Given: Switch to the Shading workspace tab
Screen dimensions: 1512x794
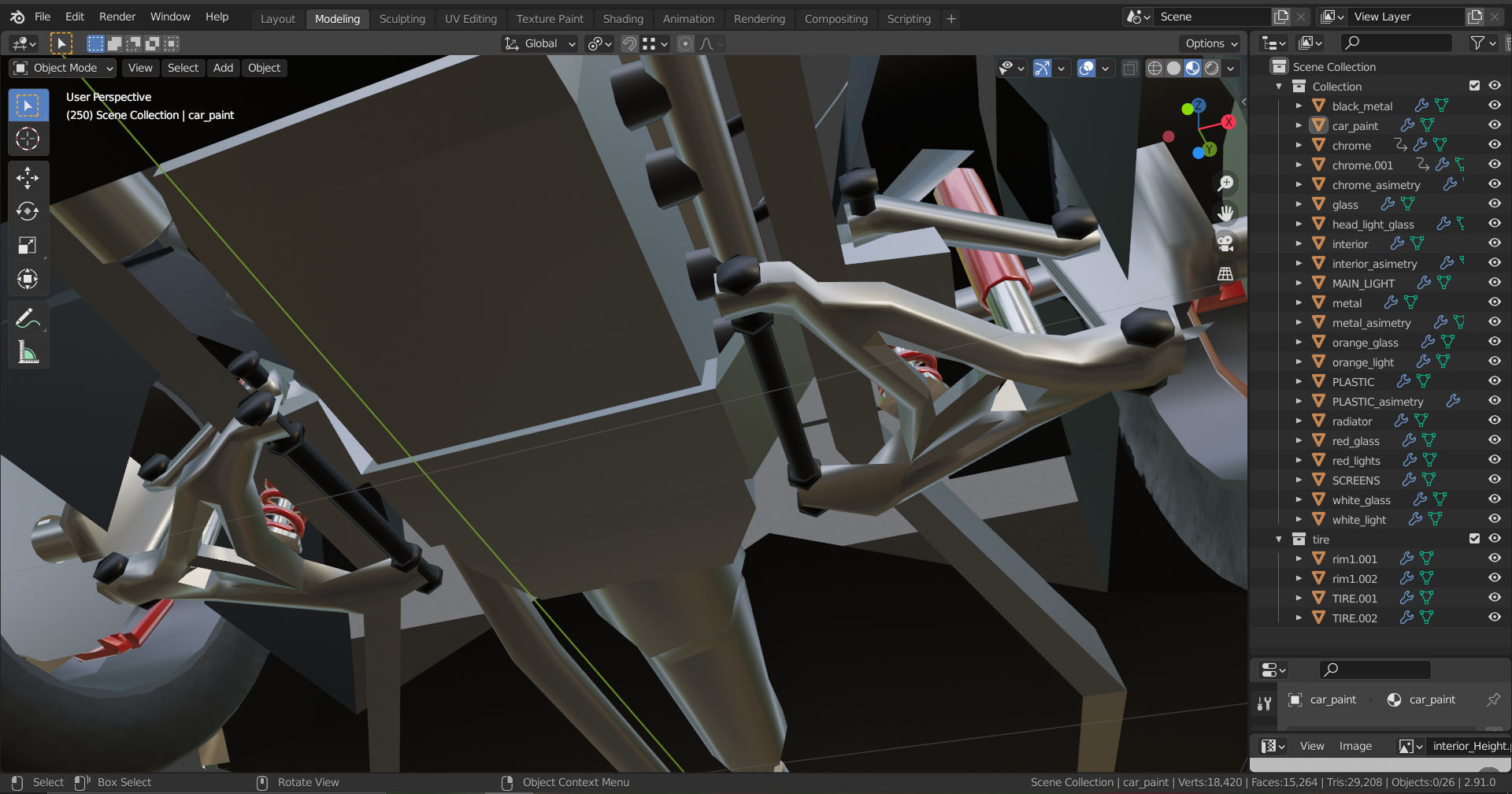Looking at the screenshot, I should [623, 19].
